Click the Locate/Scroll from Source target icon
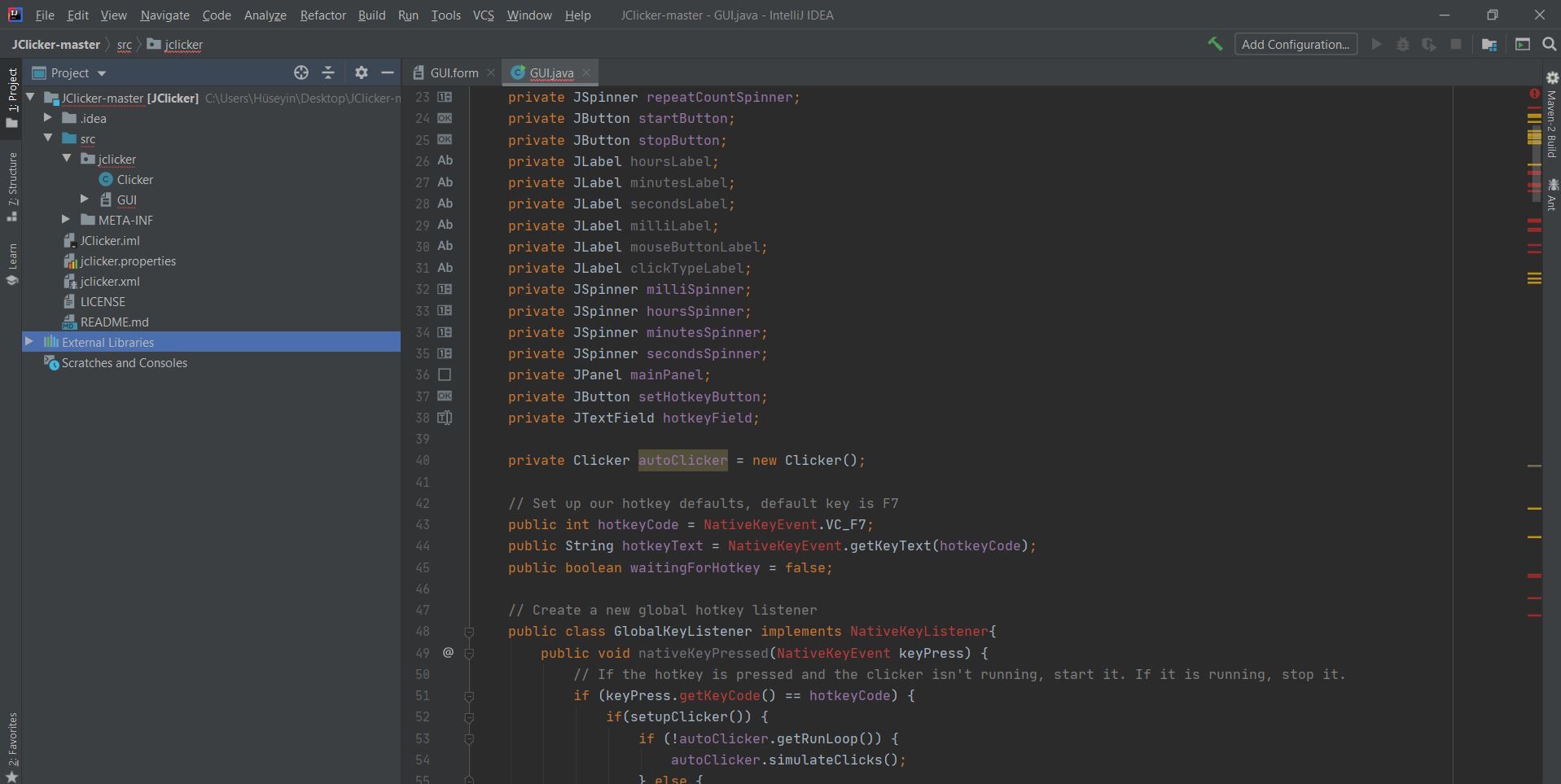Screen dimensions: 1561x784 pyautogui.click(x=301, y=72)
